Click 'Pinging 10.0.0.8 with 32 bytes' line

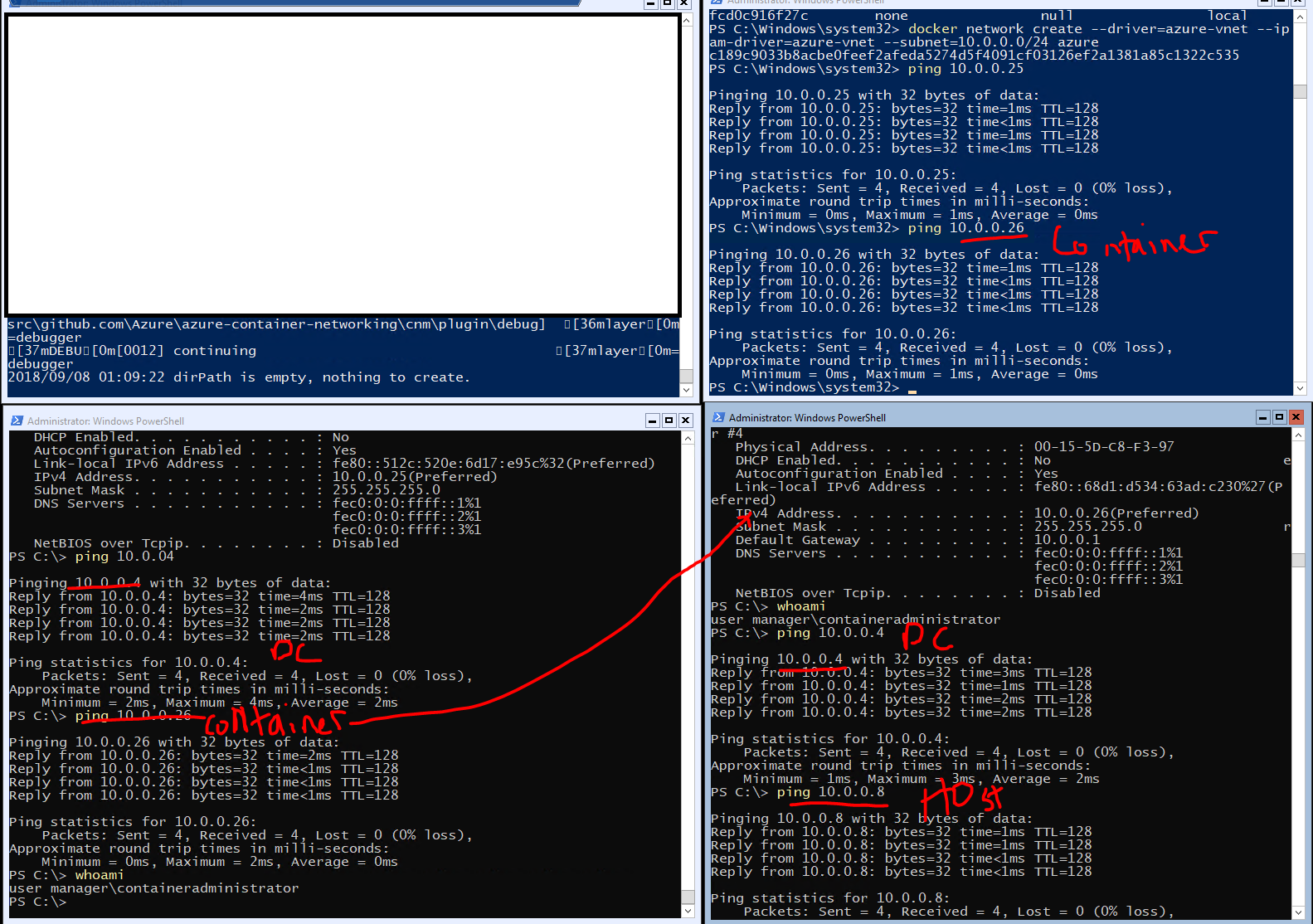[872, 819]
